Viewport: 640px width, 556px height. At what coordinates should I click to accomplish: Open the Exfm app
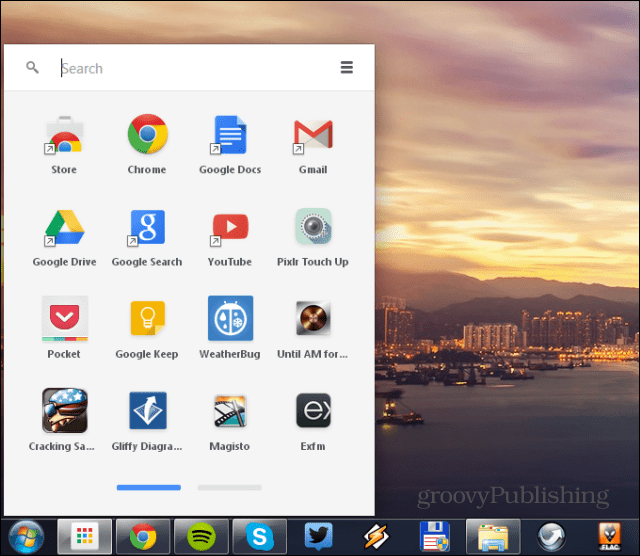point(313,410)
